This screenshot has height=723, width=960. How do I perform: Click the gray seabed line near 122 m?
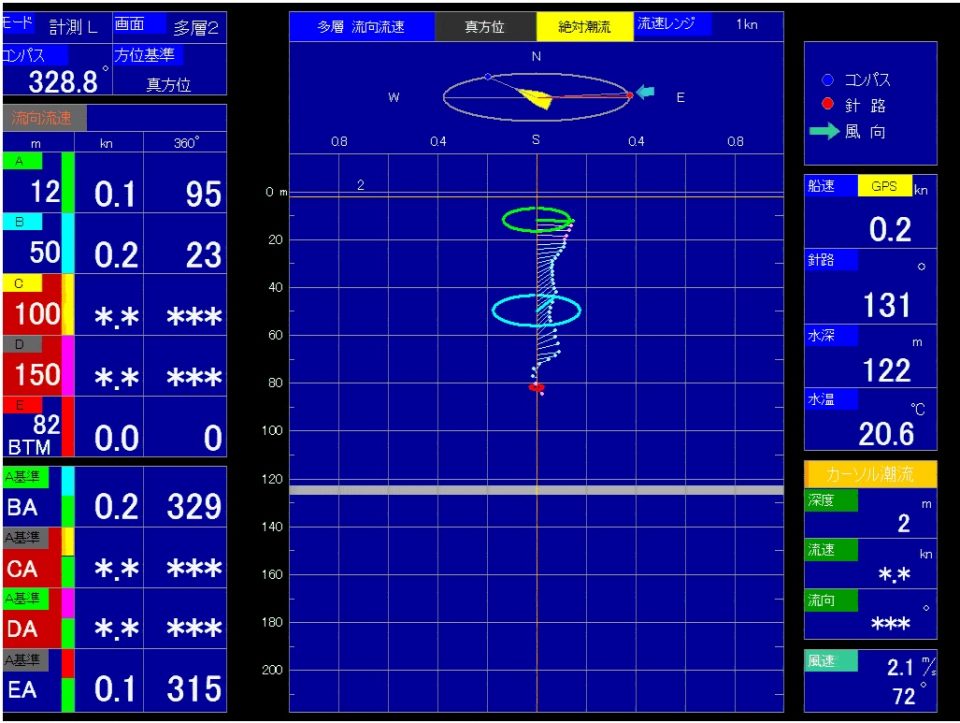point(536,490)
